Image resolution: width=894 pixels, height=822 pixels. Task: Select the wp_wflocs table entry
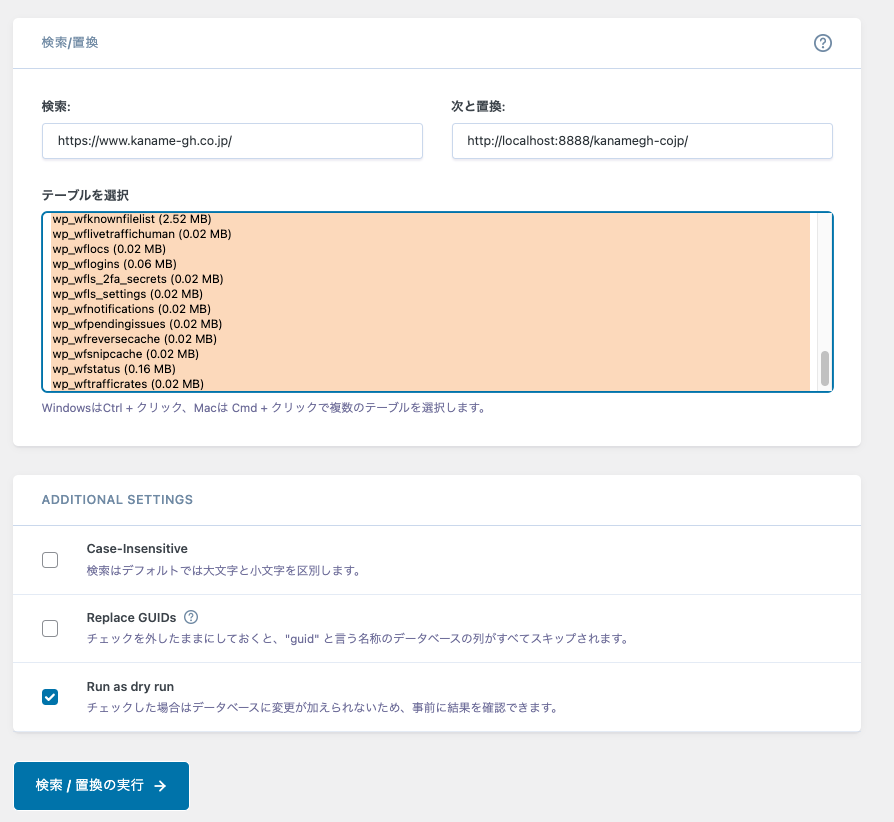109,249
